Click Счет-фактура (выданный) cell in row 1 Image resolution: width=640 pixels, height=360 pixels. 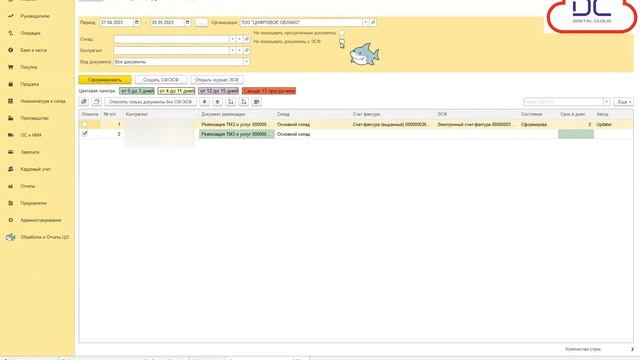[393, 124]
